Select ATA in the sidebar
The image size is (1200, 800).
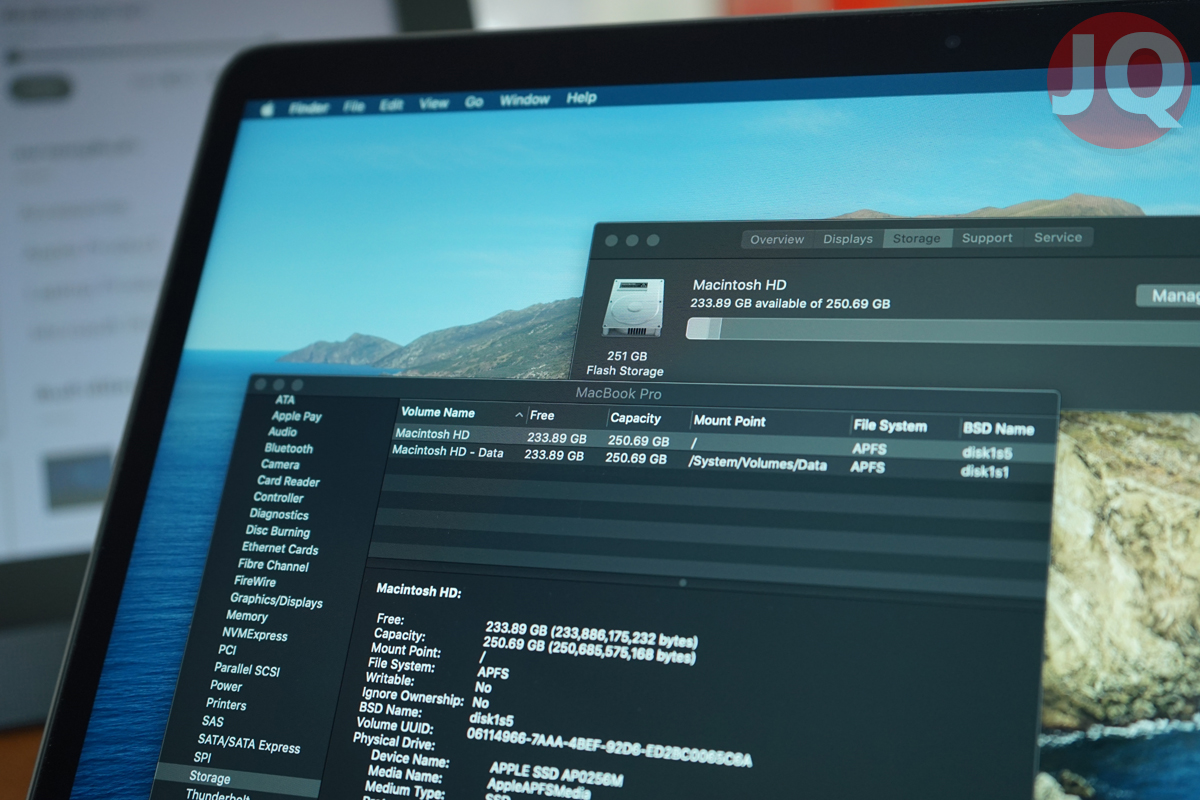point(285,400)
